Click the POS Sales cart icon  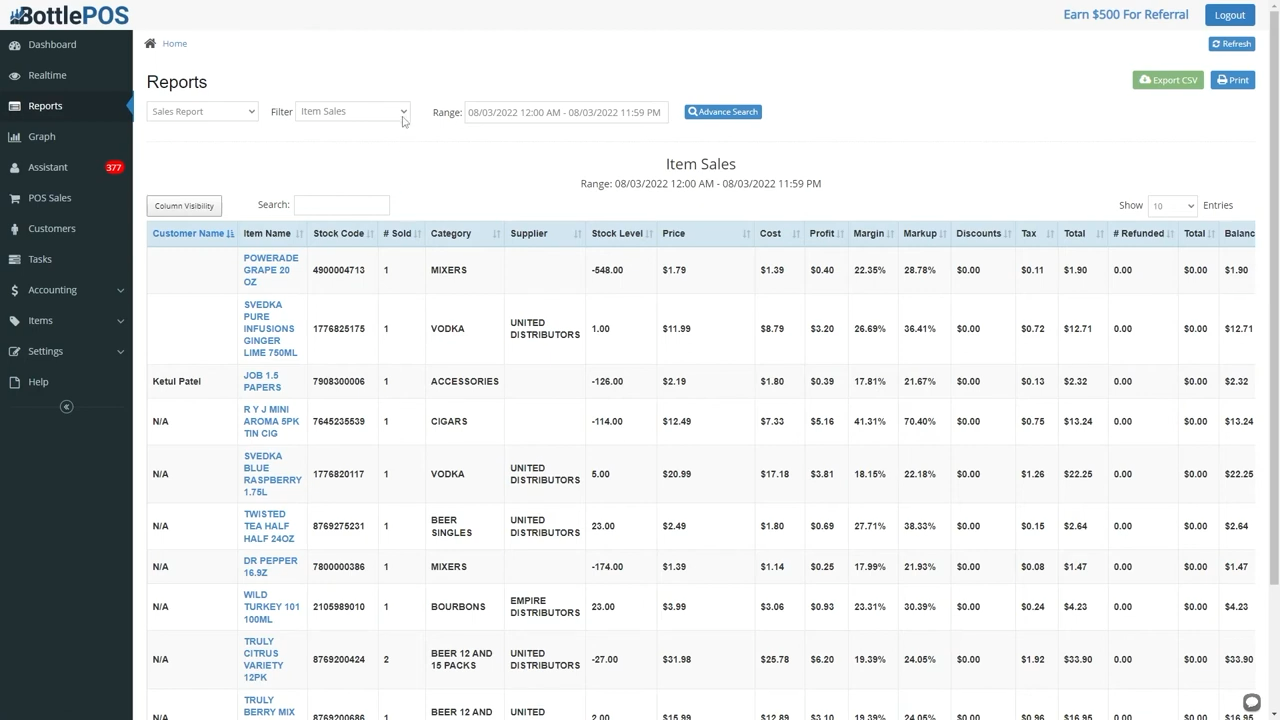tap(14, 198)
